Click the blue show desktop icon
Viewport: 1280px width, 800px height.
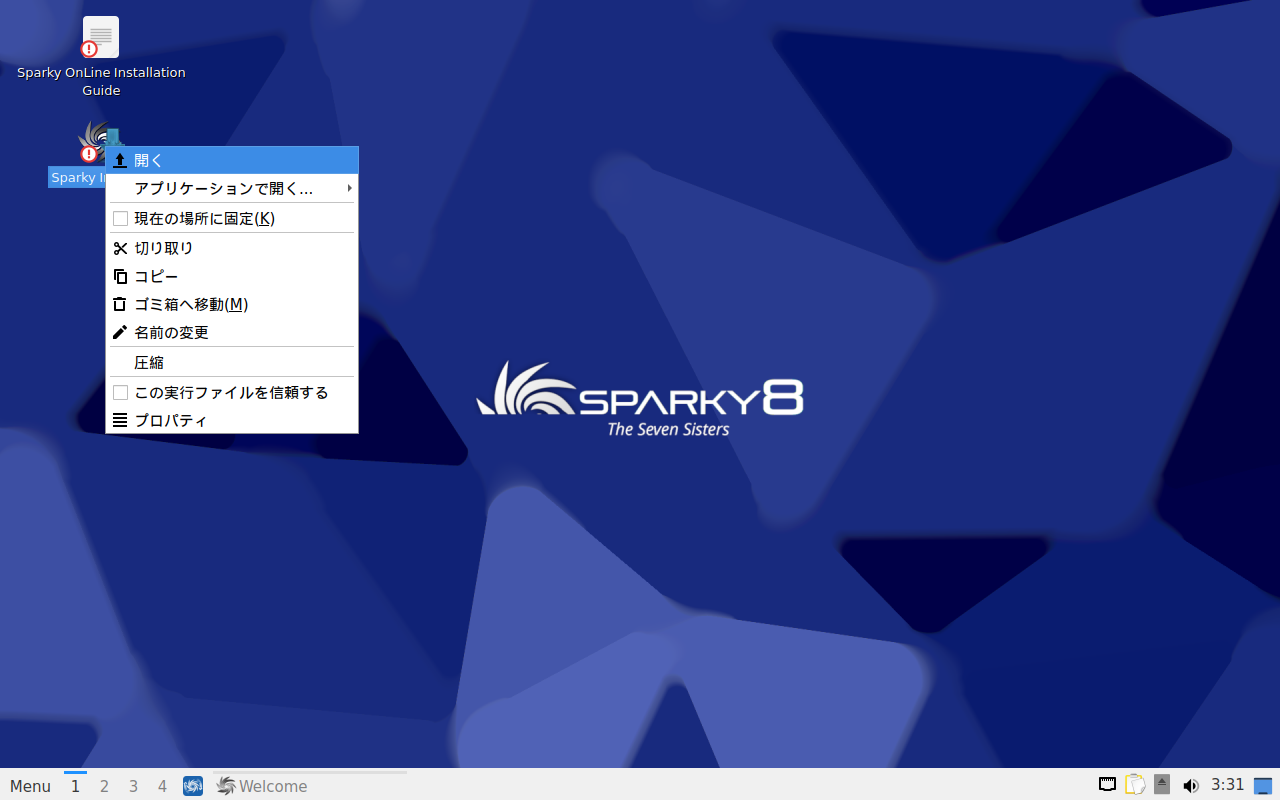[1263, 785]
